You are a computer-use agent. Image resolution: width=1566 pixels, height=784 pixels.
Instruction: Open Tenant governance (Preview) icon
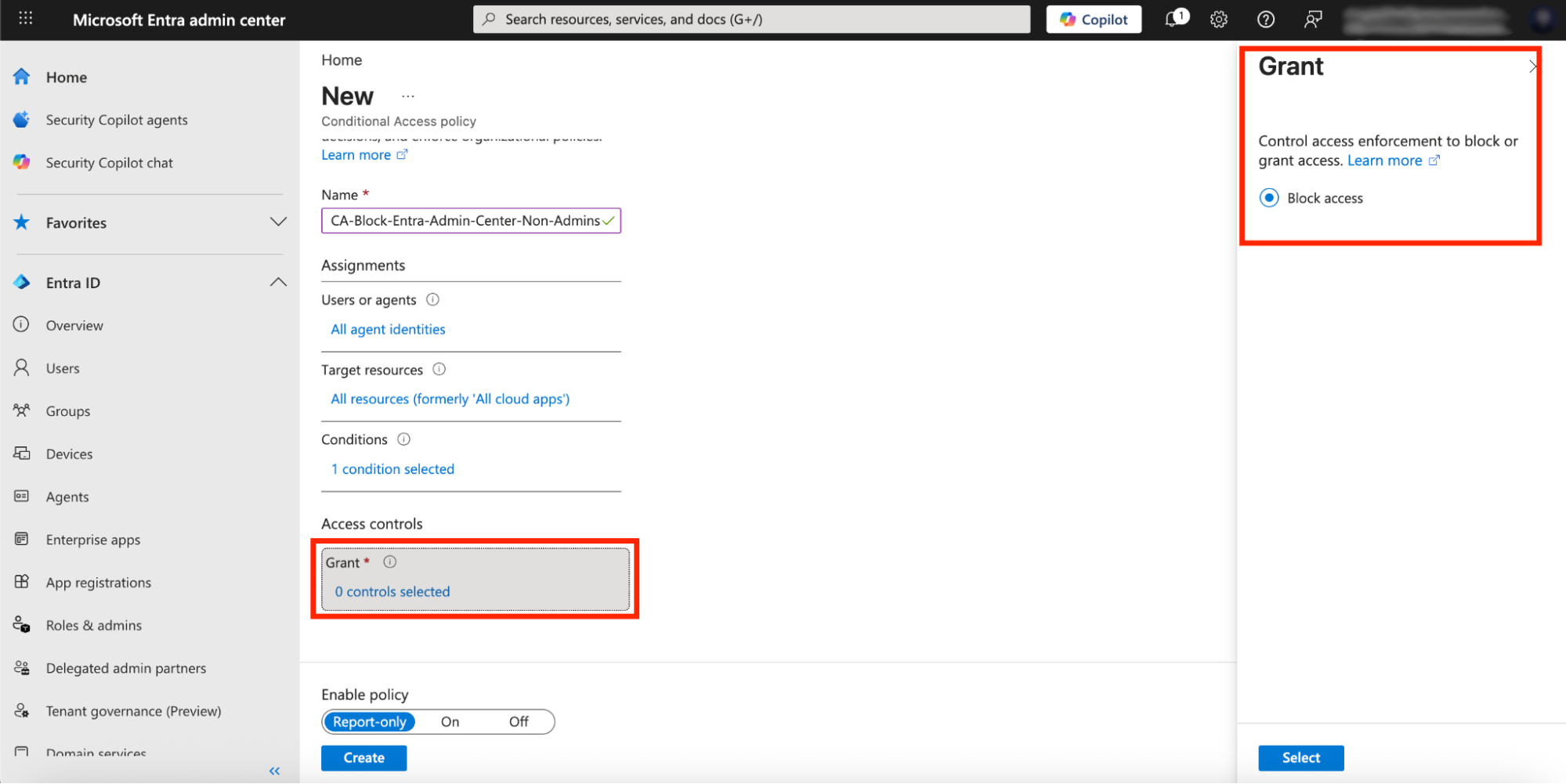pyautogui.click(x=22, y=710)
